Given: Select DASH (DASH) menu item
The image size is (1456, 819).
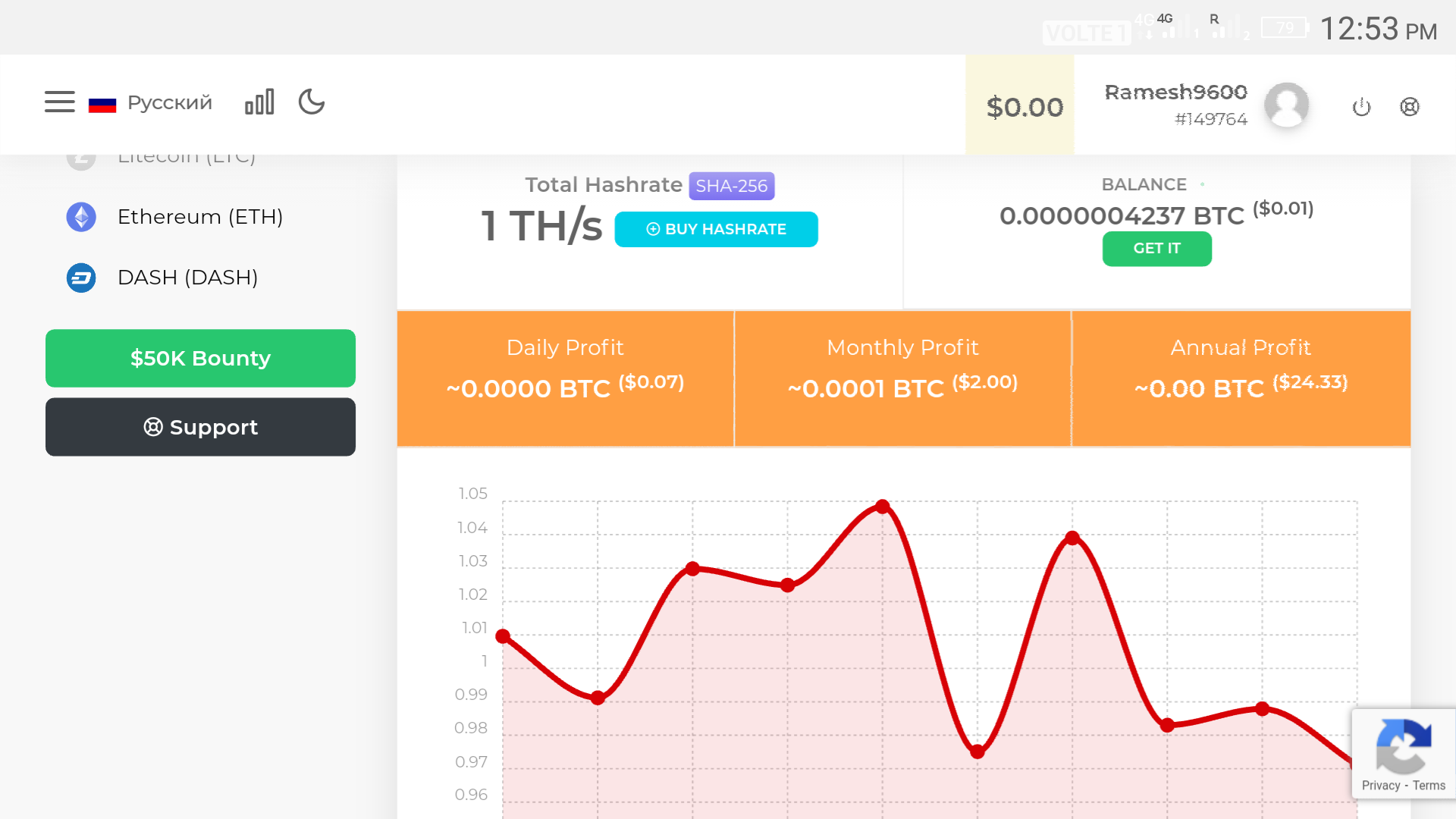Looking at the screenshot, I should point(187,278).
